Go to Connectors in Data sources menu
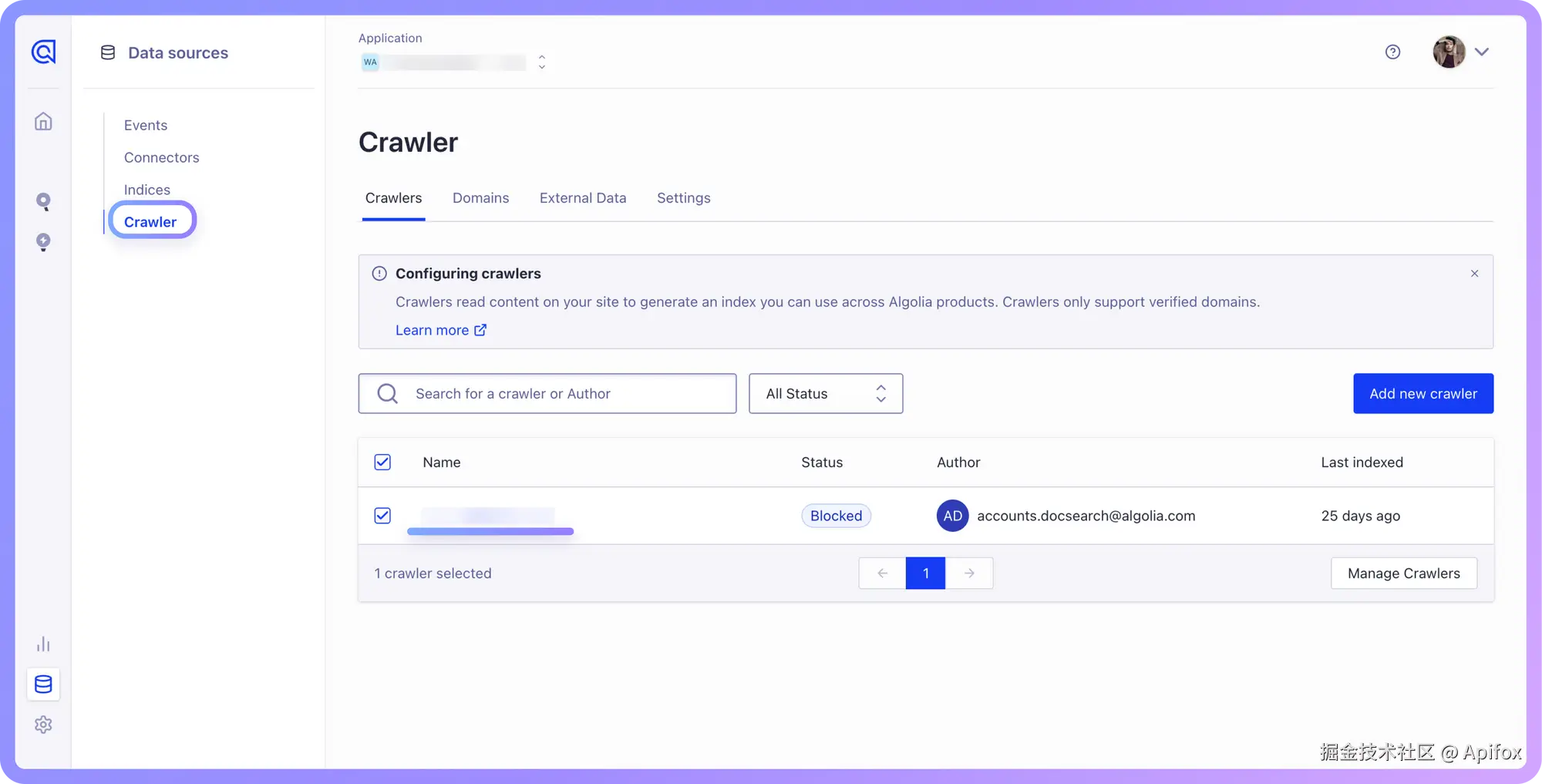1542x784 pixels. (162, 157)
